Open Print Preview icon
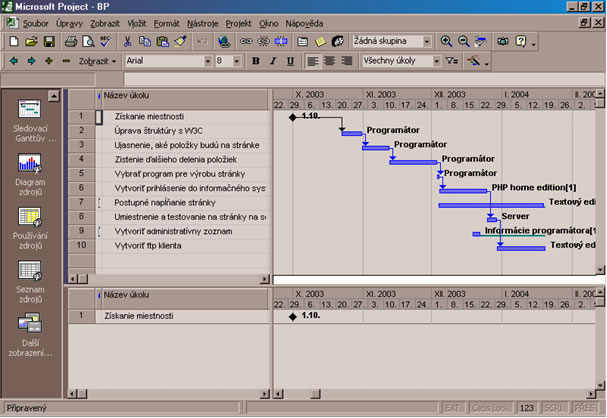This screenshot has height=418, width=607. (88, 41)
